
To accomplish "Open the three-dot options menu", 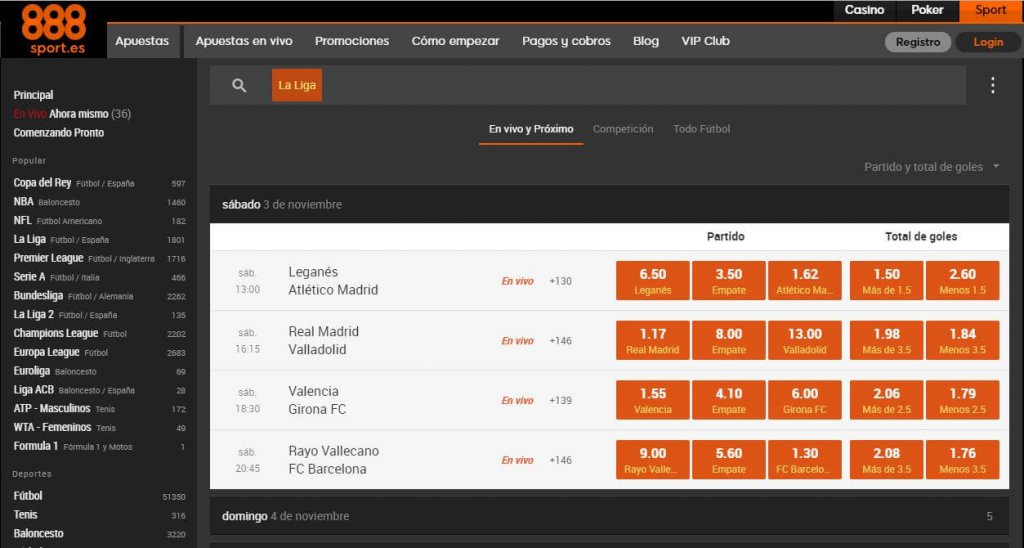I will (992, 86).
